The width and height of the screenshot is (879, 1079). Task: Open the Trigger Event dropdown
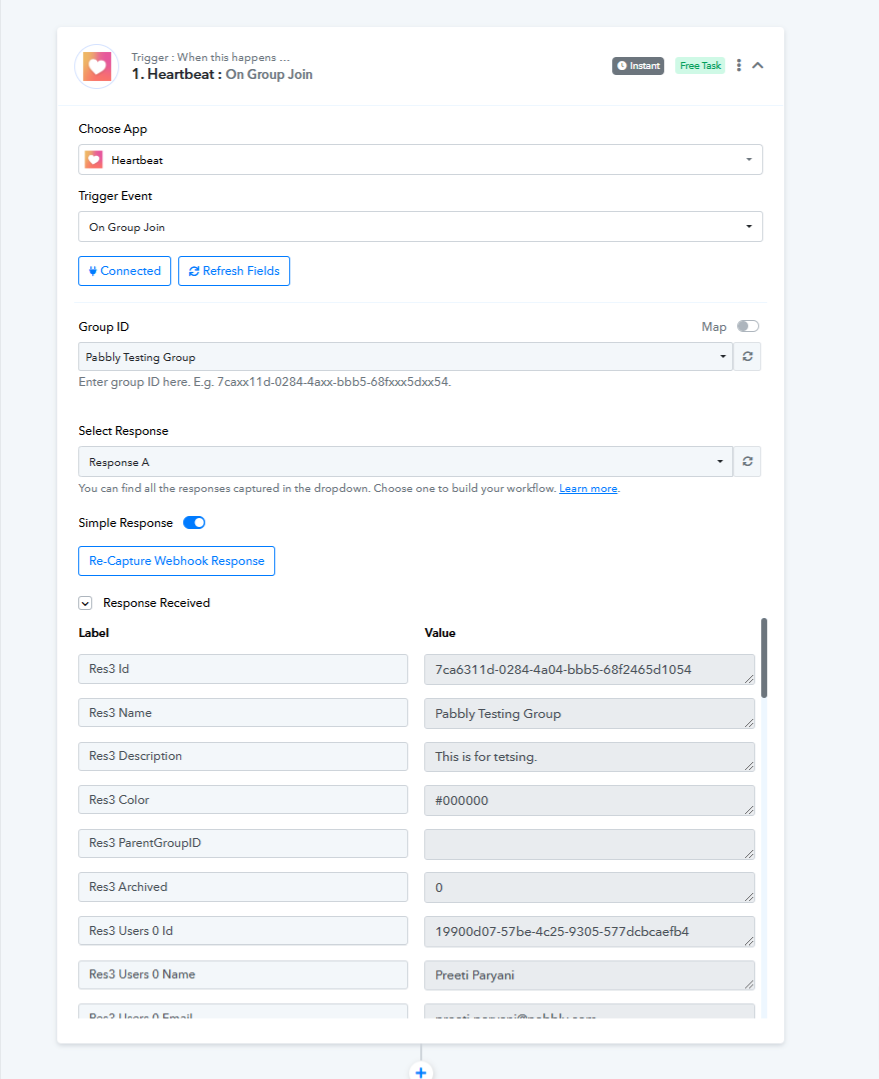[421, 226]
